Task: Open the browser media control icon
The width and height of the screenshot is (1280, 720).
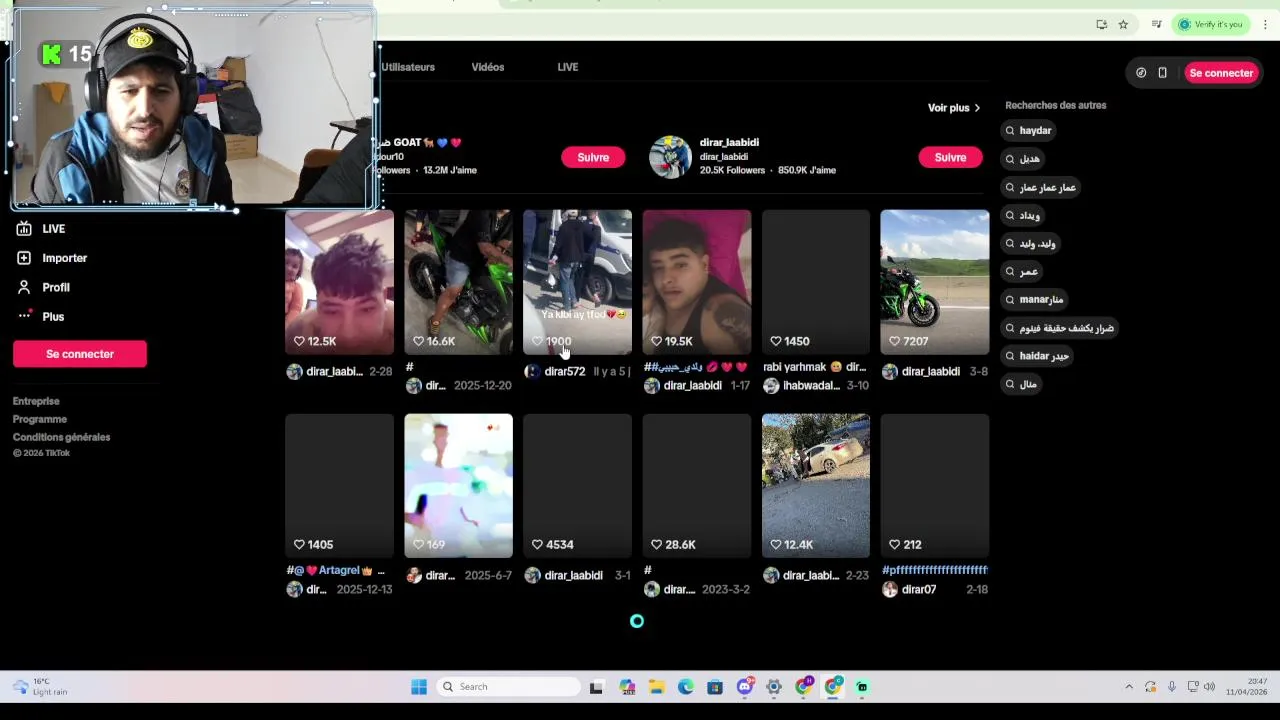Action: (1156, 24)
